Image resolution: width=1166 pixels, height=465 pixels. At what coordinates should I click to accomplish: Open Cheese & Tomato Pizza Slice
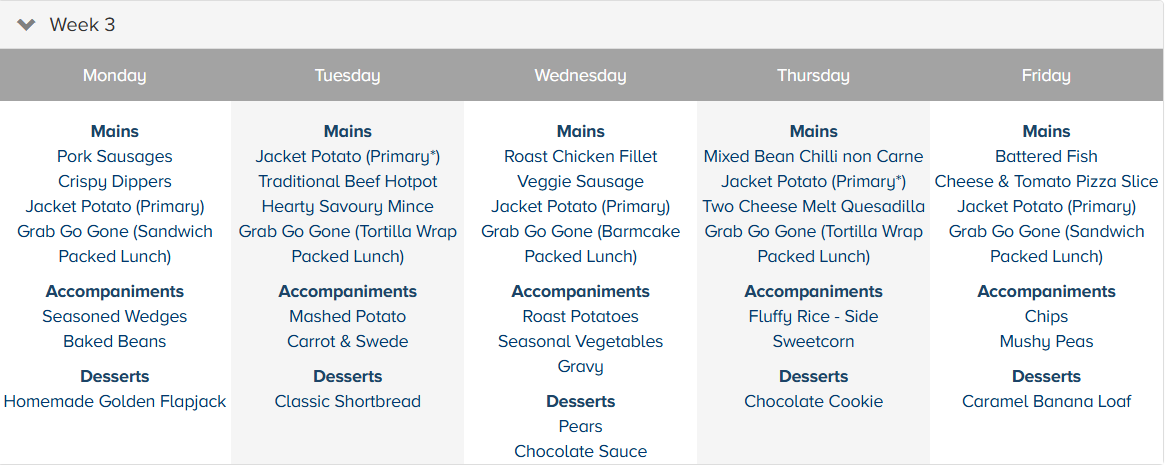[1046, 182]
